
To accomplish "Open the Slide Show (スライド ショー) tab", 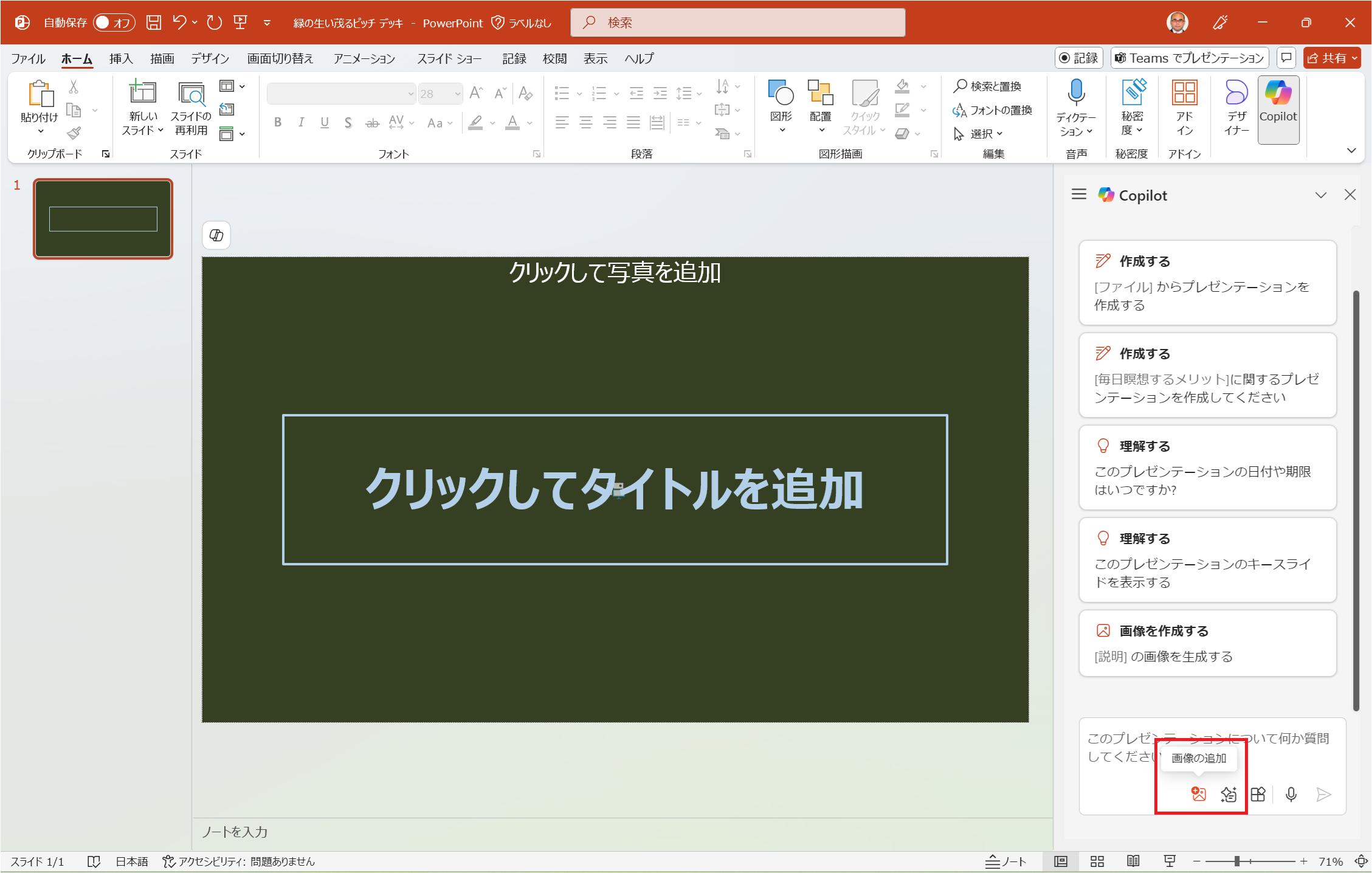I will 449,58.
